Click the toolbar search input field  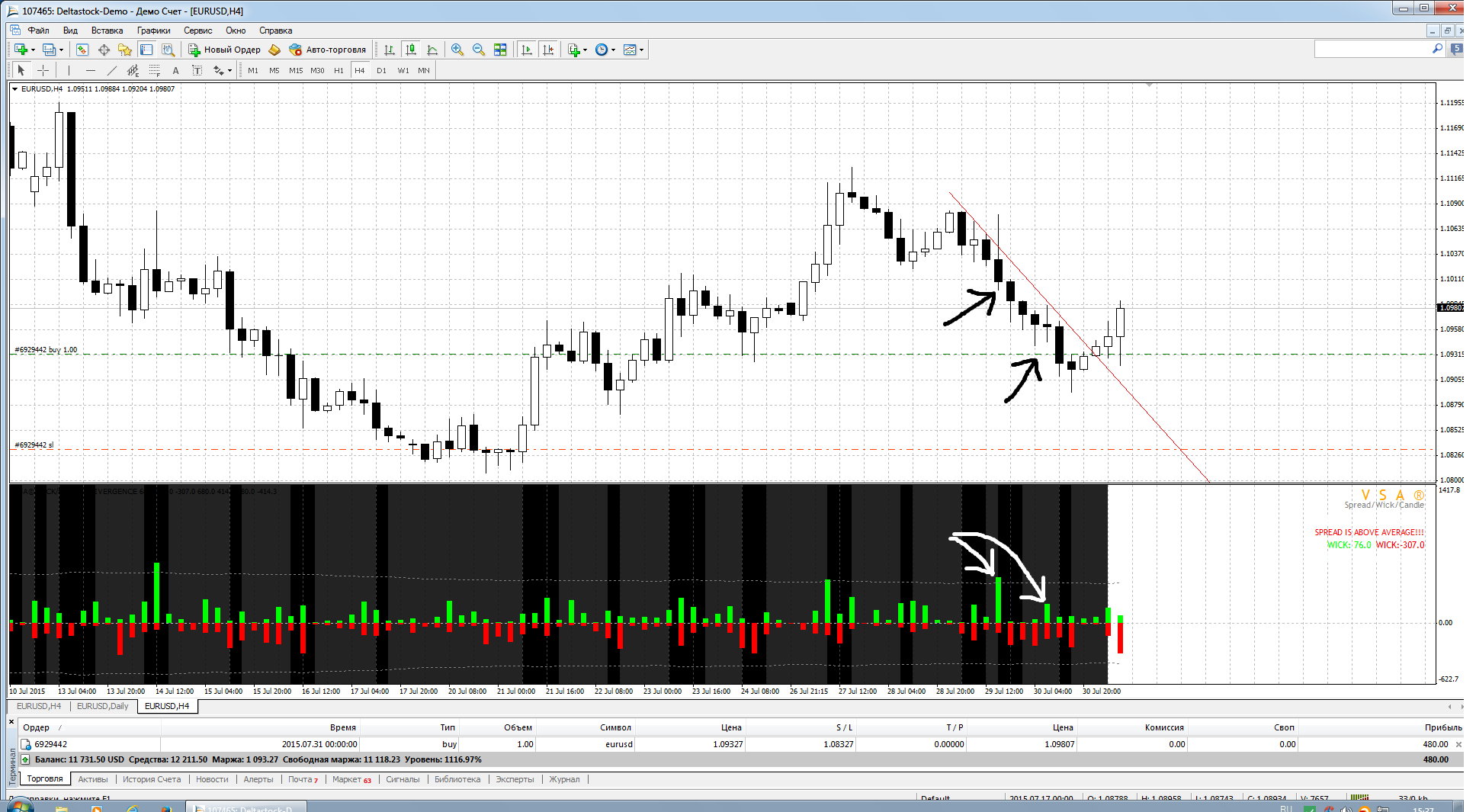[1373, 49]
